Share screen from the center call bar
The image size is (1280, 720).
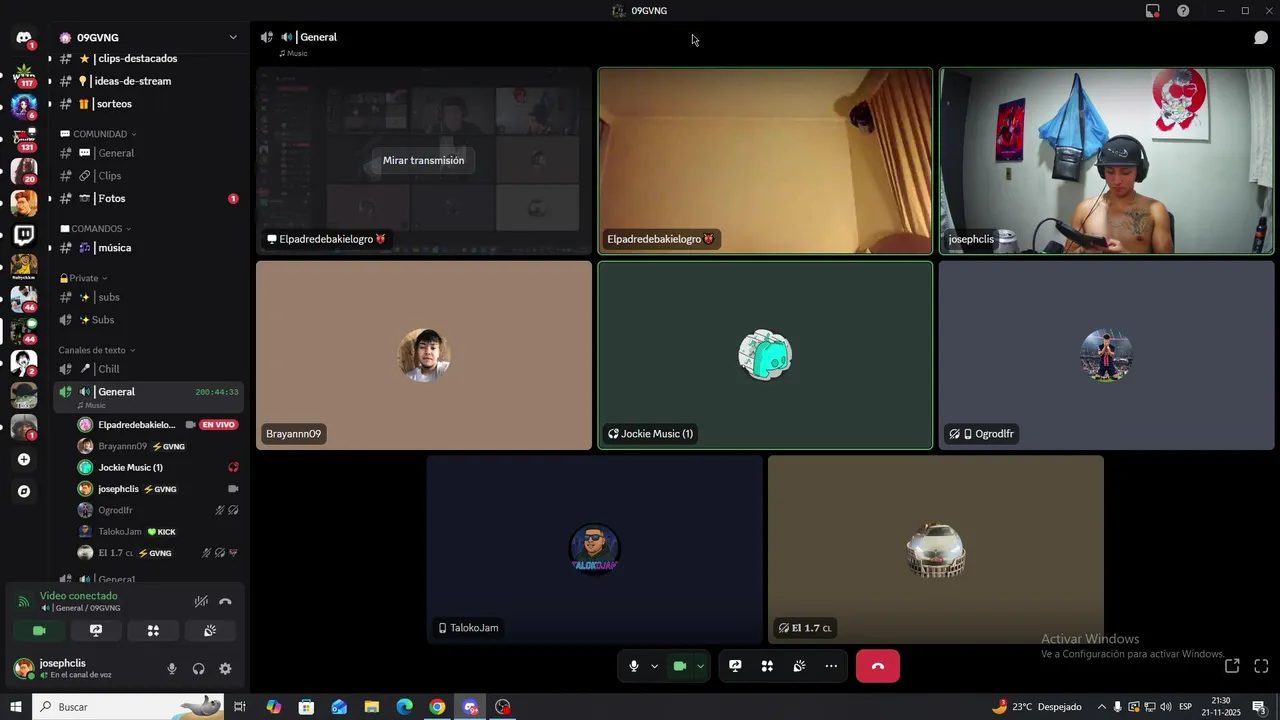(735, 666)
